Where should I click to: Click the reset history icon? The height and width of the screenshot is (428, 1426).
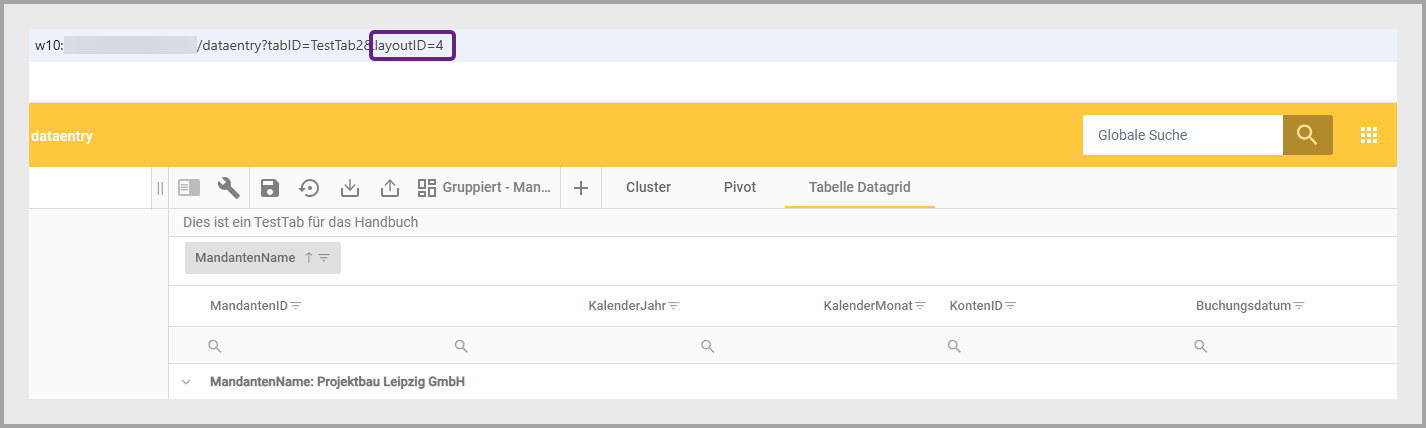tap(309, 188)
